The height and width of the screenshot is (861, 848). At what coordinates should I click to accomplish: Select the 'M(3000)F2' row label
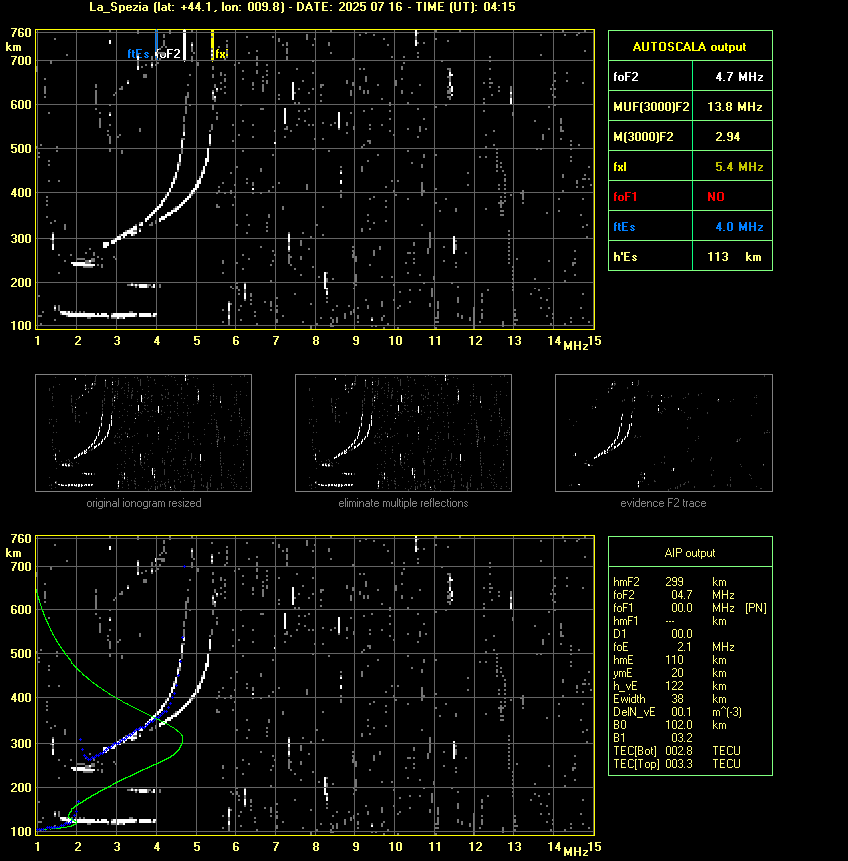(643, 137)
